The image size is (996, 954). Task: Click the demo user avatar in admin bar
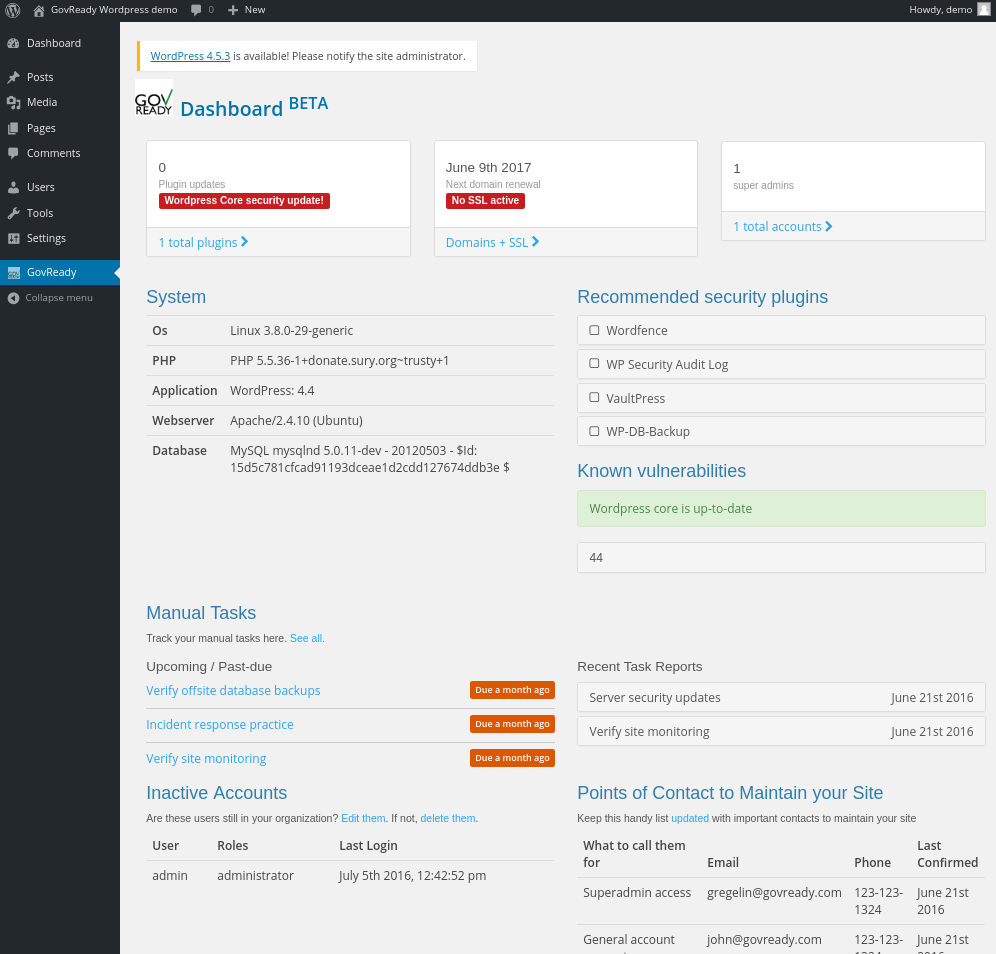(984, 10)
